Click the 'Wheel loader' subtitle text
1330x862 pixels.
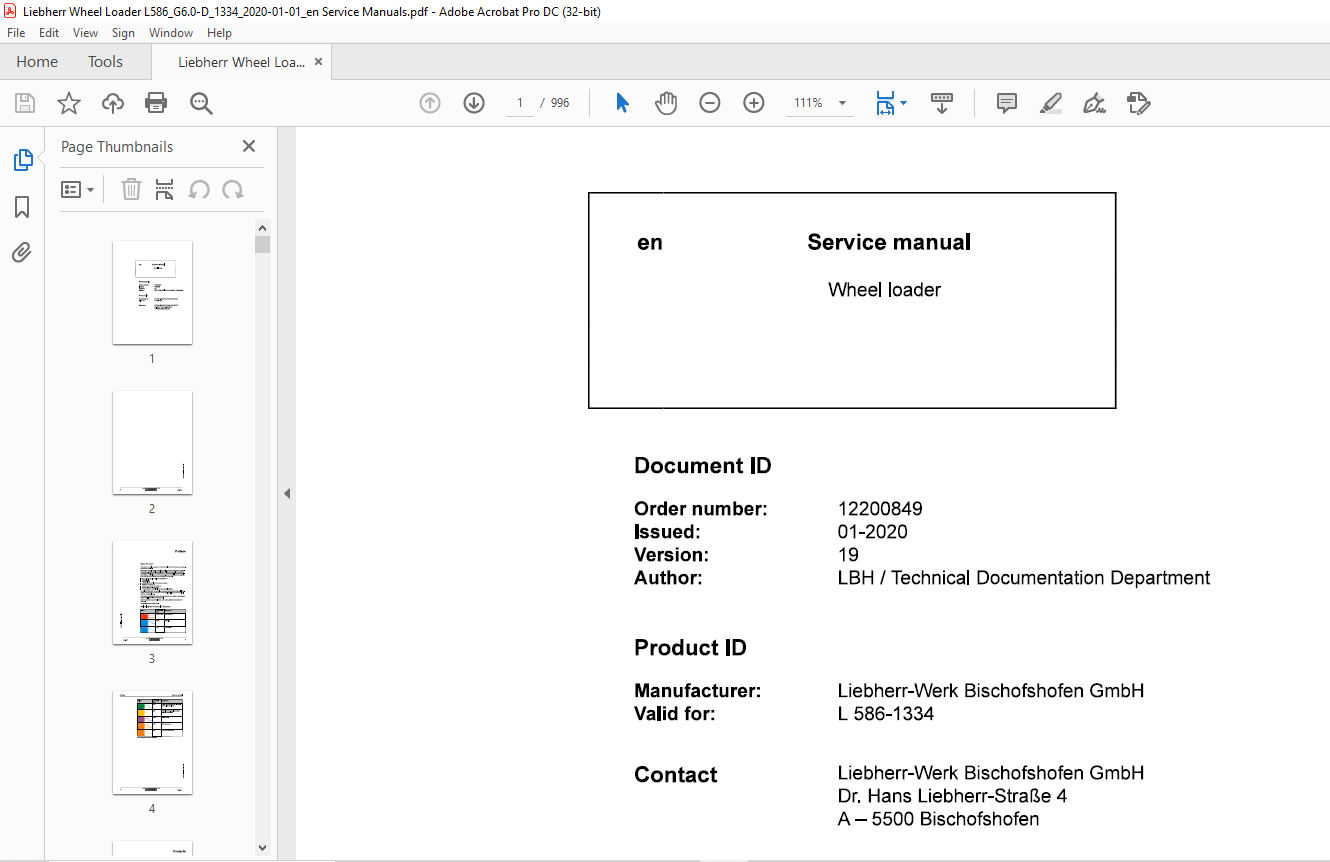(x=885, y=290)
